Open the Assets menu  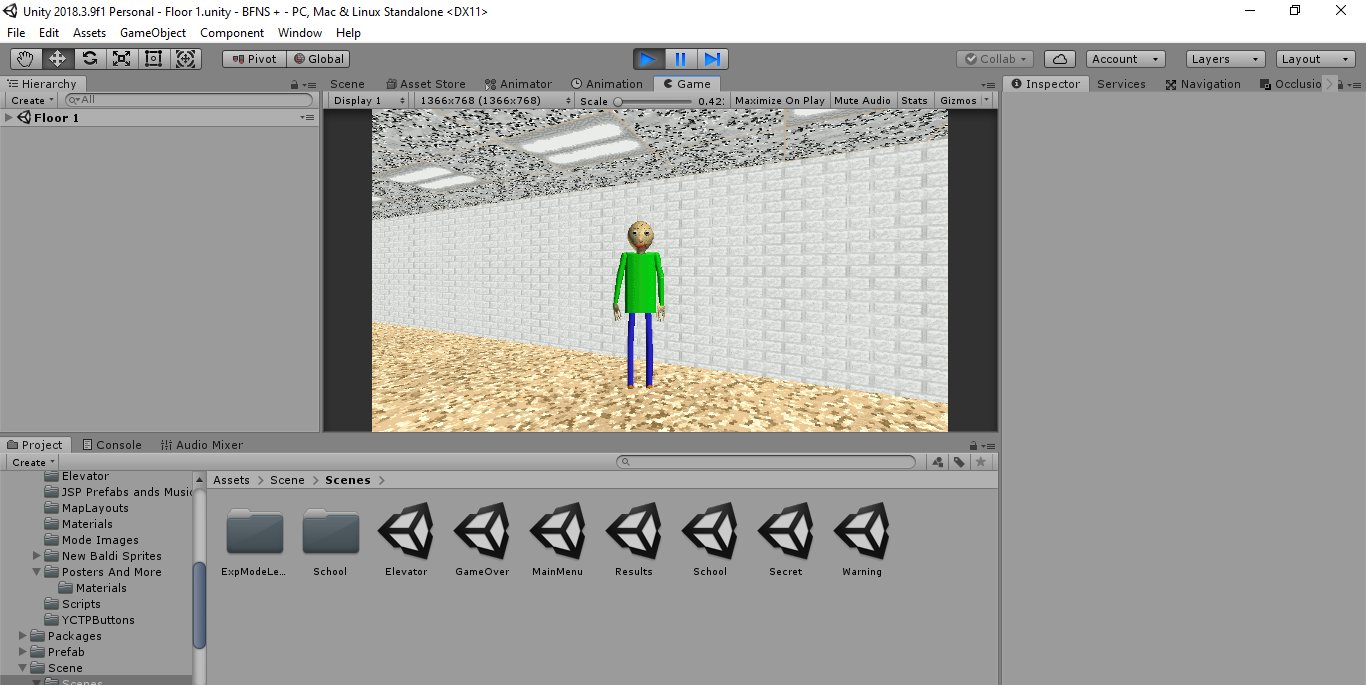coord(89,33)
